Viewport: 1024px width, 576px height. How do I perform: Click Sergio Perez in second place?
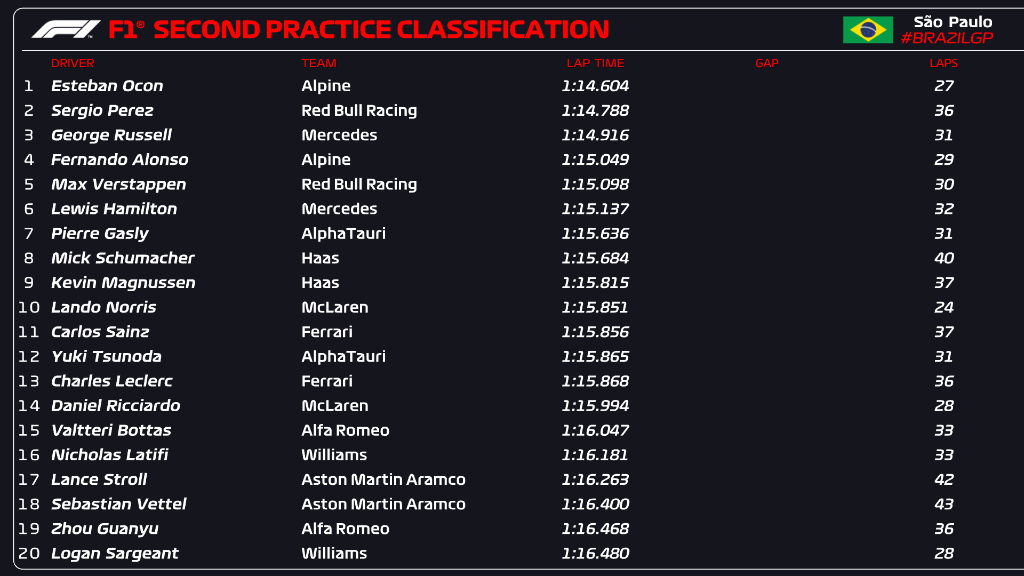tap(102, 110)
